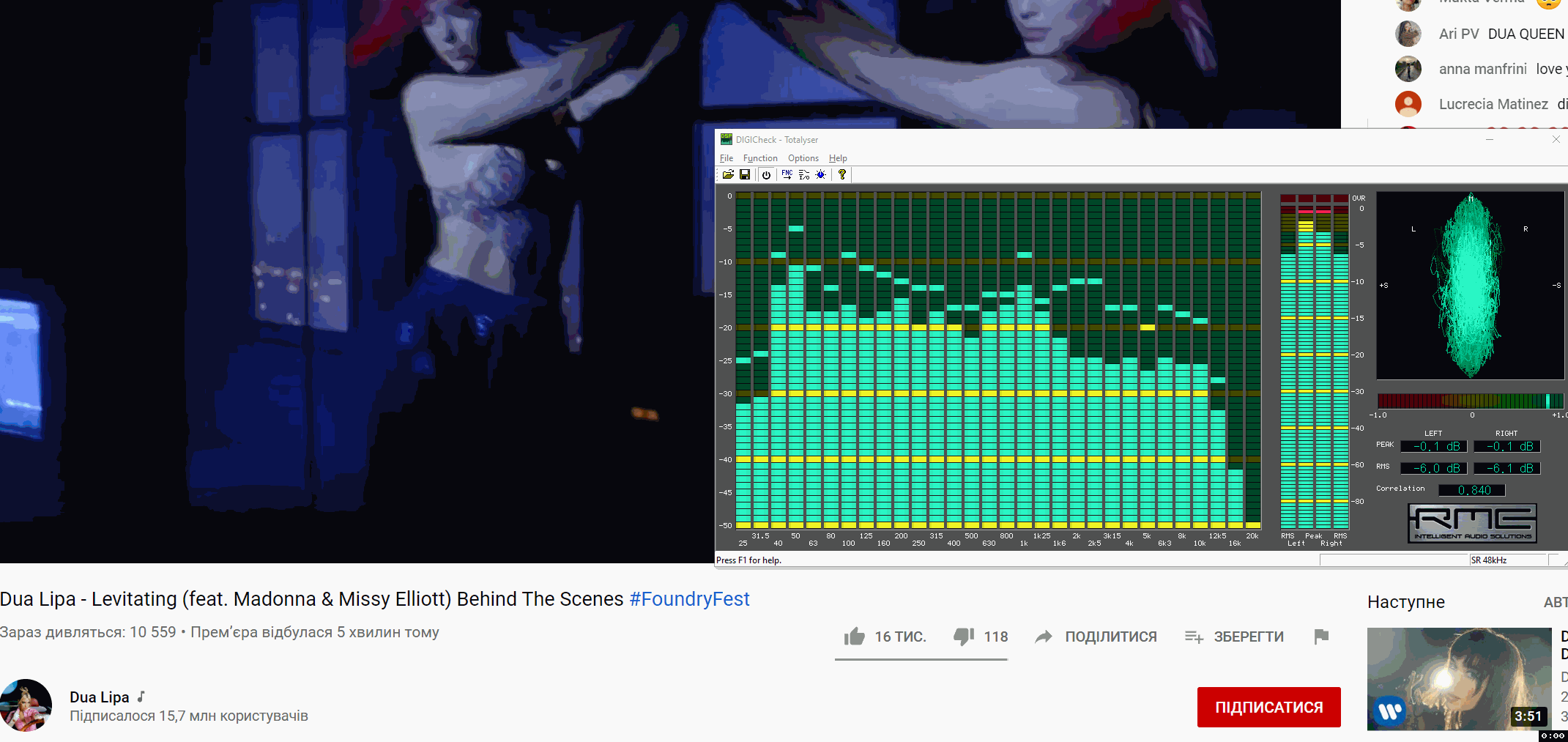Click the yellow question mark help icon
The width and height of the screenshot is (1568, 742).
842,174
